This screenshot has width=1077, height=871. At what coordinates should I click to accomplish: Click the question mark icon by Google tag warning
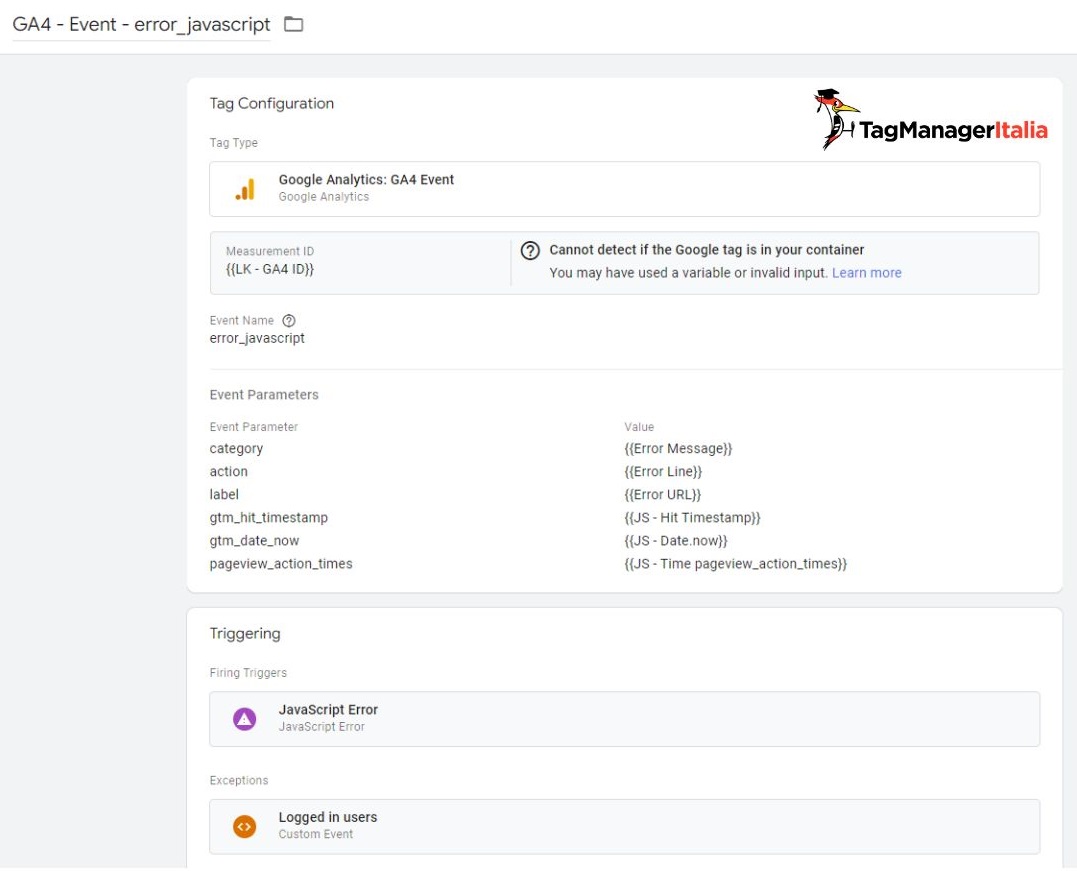point(531,251)
